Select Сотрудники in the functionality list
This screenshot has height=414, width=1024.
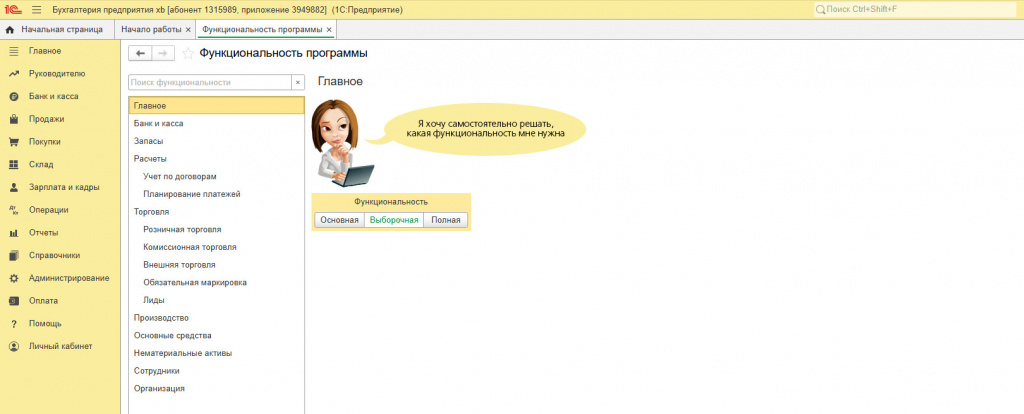(217, 370)
